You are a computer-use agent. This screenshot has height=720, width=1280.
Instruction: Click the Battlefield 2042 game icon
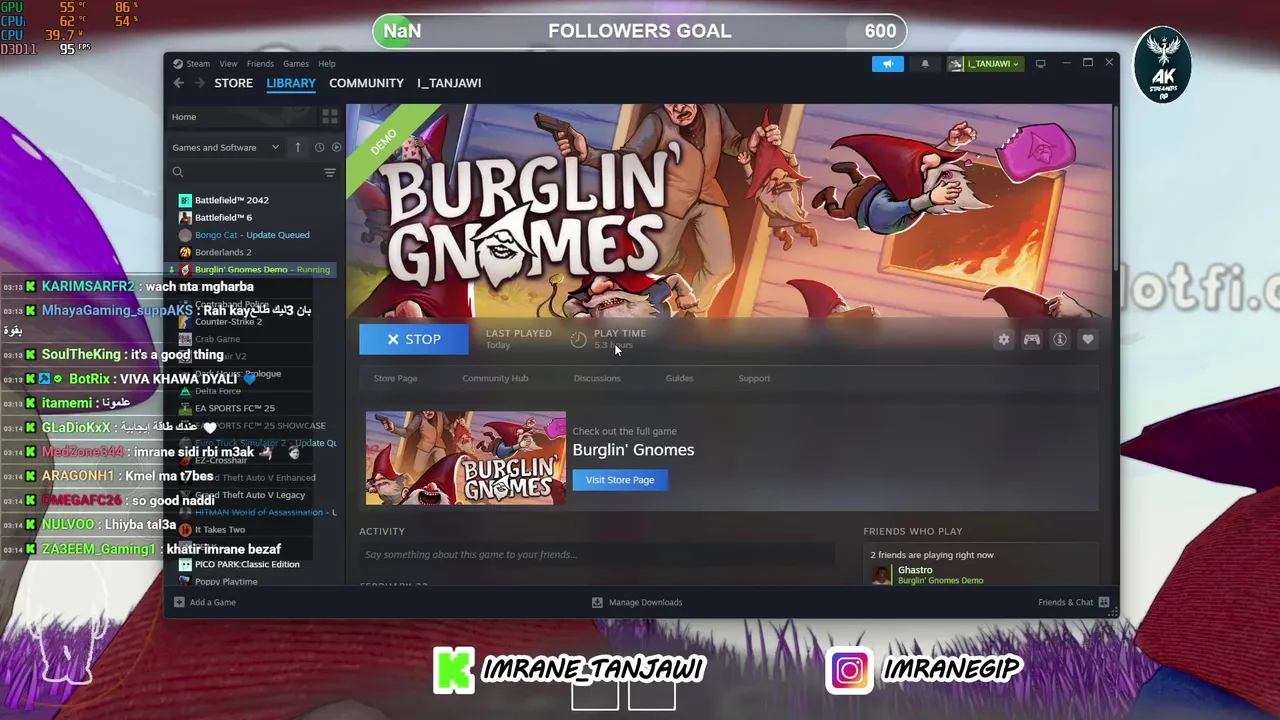185,200
